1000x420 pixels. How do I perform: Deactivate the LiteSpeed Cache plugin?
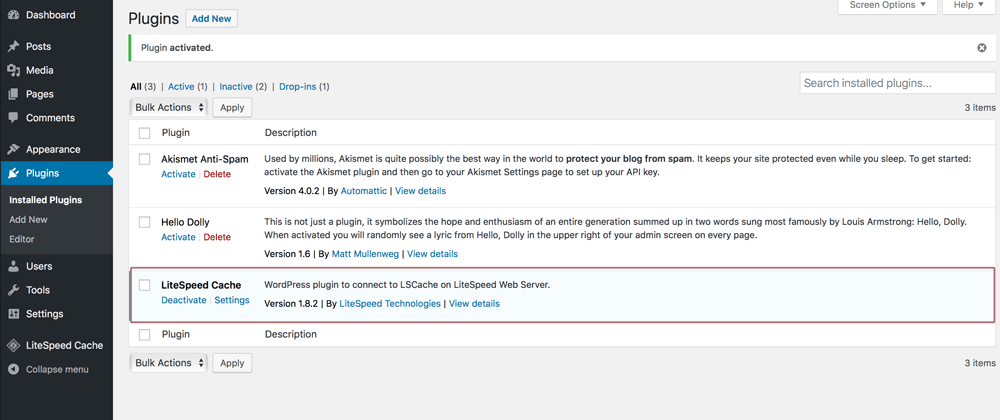pos(184,300)
